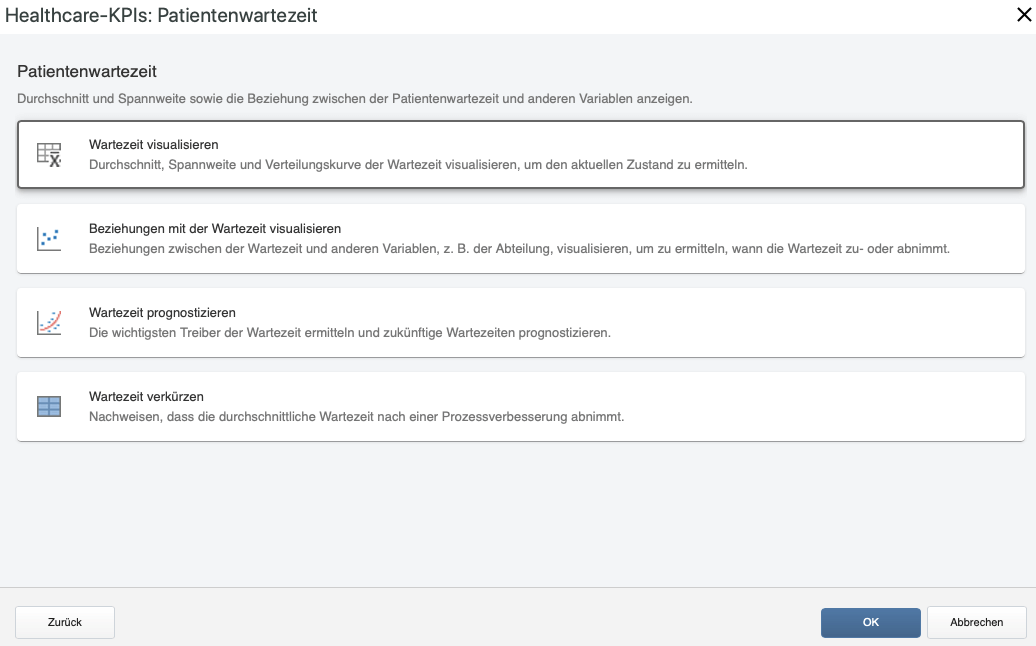Click the table-with-X icon for Wartezeit visualisieren

(x=49, y=155)
